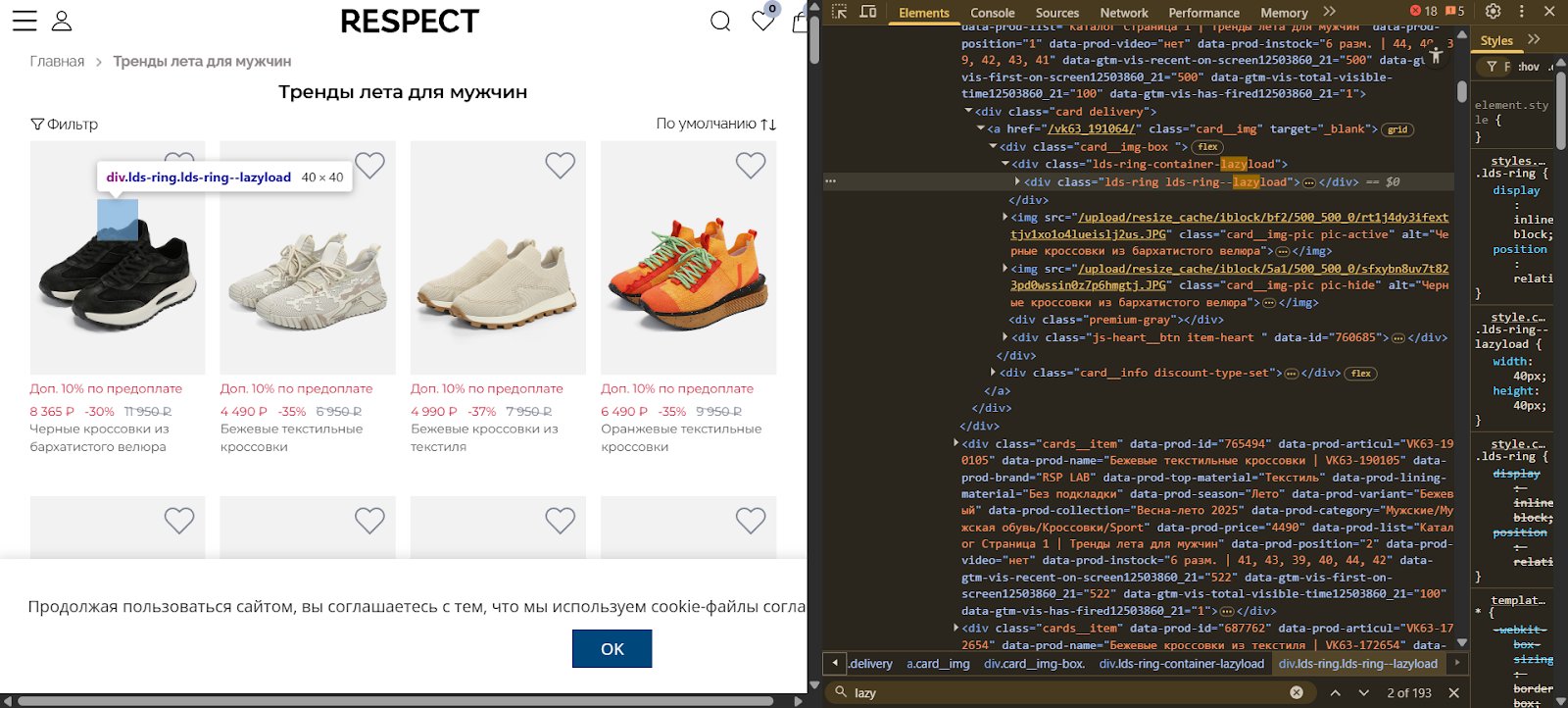Open the 'По умолчанию' sort dropdown

tap(715, 124)
